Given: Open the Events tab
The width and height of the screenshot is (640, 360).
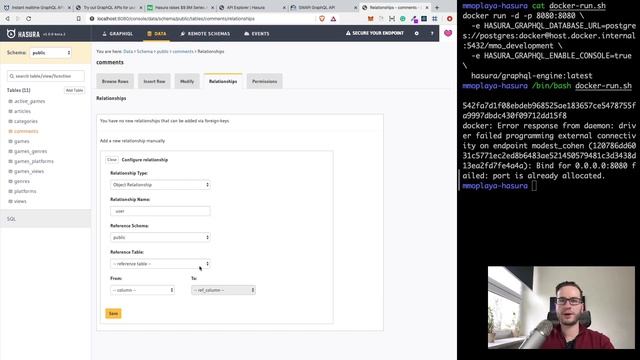Looking at the screenshot, I should point(257,33).
